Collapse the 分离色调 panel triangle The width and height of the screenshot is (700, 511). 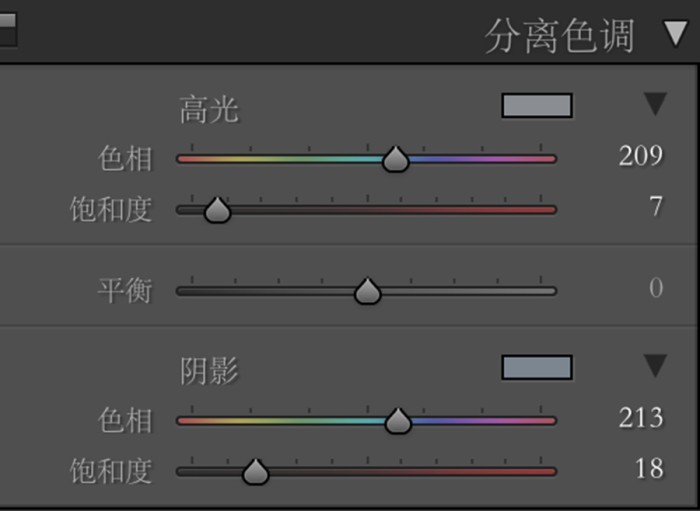click(675, 33)
